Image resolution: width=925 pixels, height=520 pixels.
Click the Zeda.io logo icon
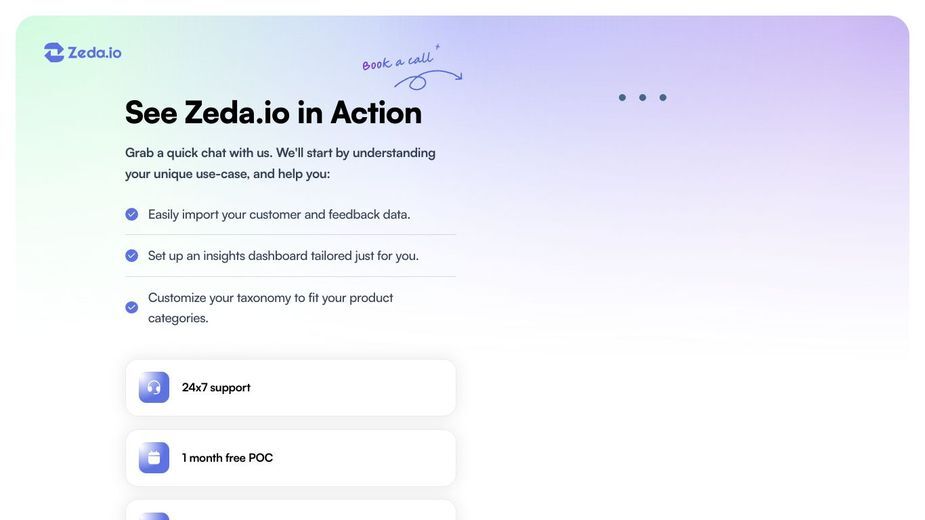click(54, 53)
